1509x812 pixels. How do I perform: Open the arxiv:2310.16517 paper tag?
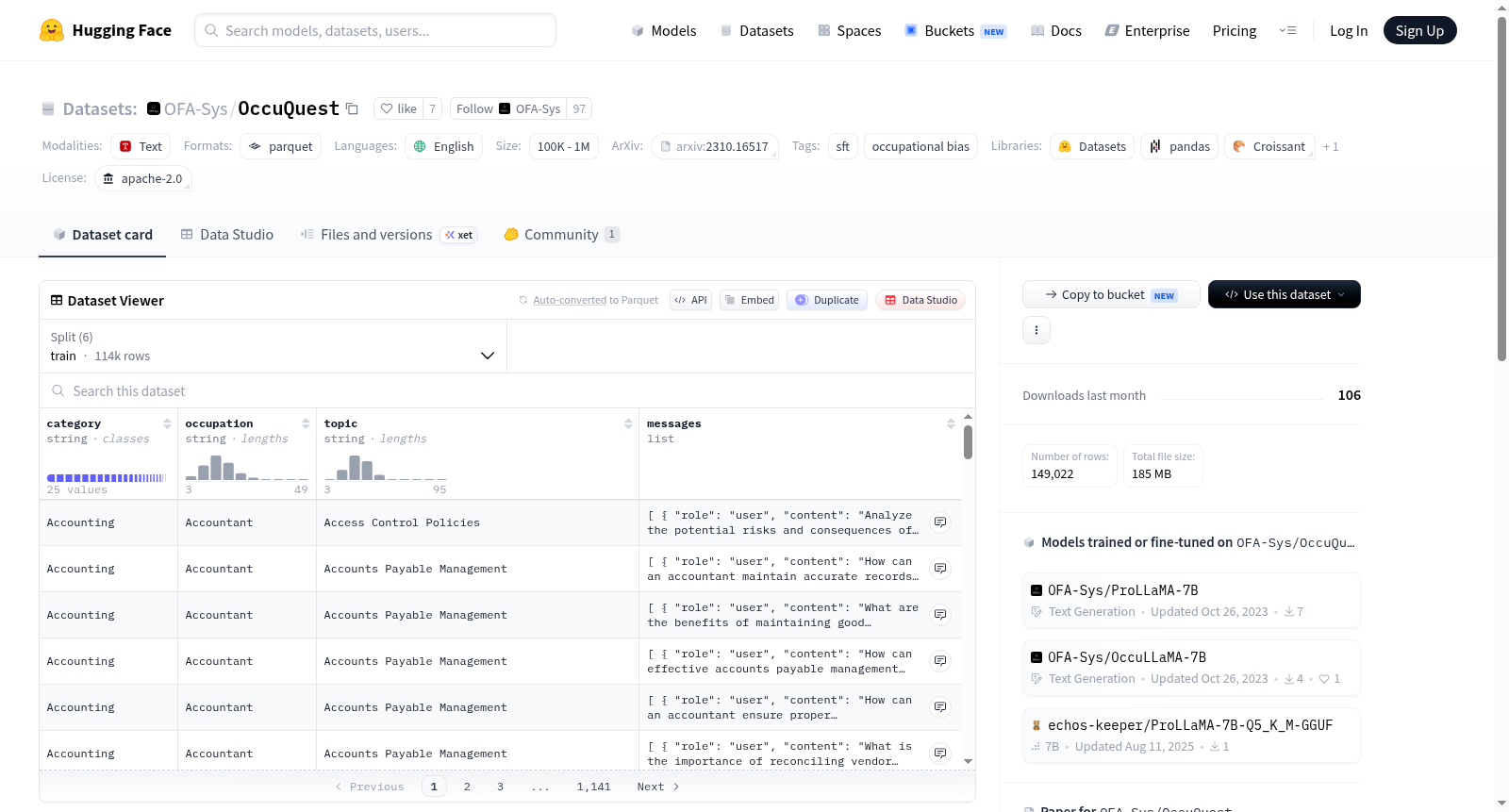click(x=715, y=146)
